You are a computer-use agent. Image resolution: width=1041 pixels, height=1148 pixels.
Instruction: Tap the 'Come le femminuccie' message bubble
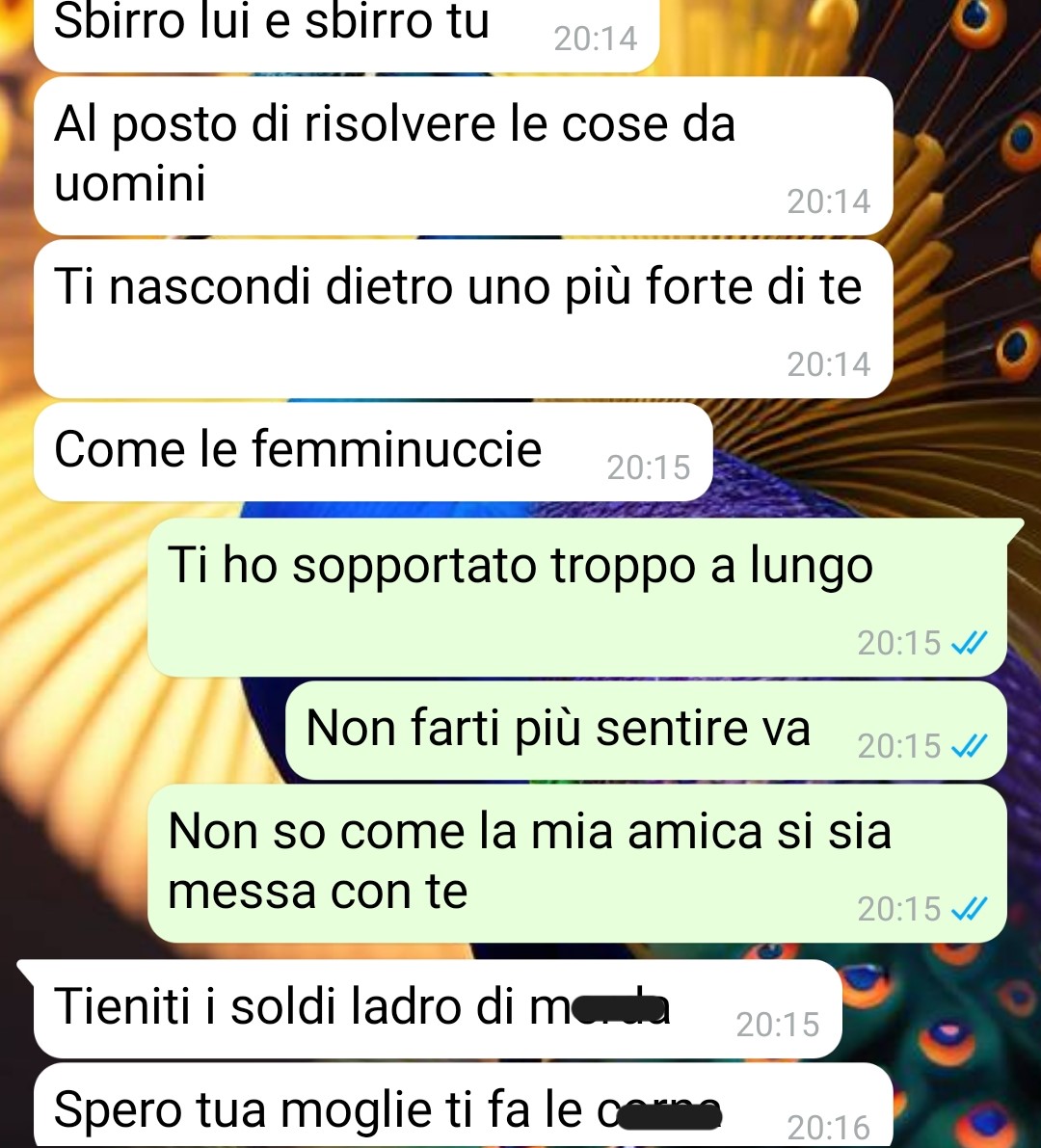coord(373,452)
